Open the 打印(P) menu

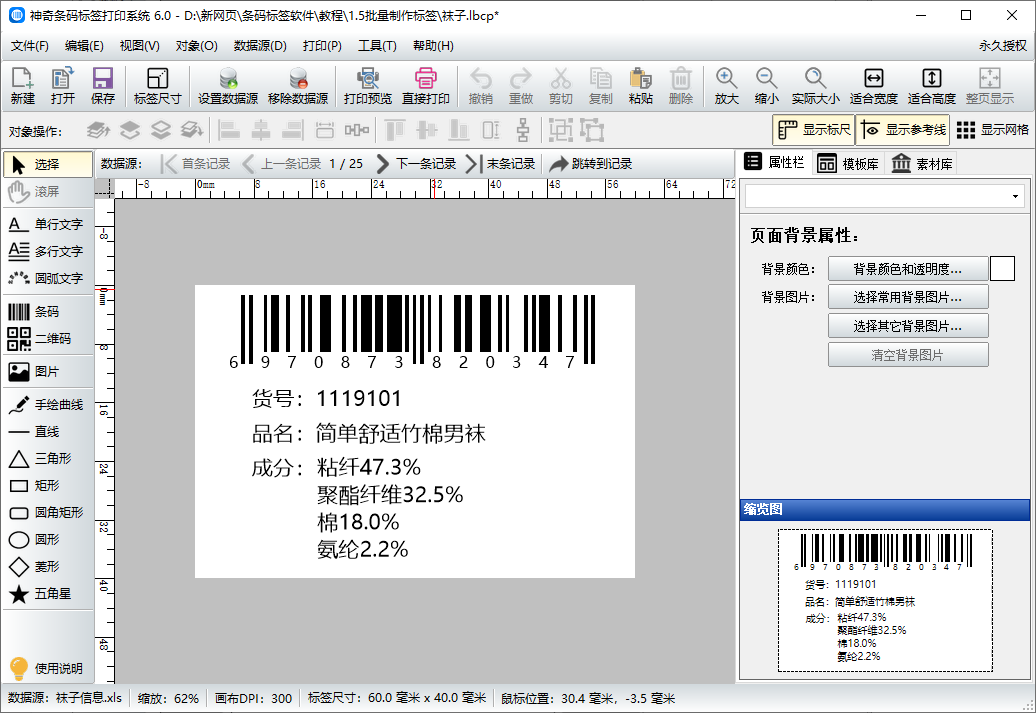tap(322, 46)
